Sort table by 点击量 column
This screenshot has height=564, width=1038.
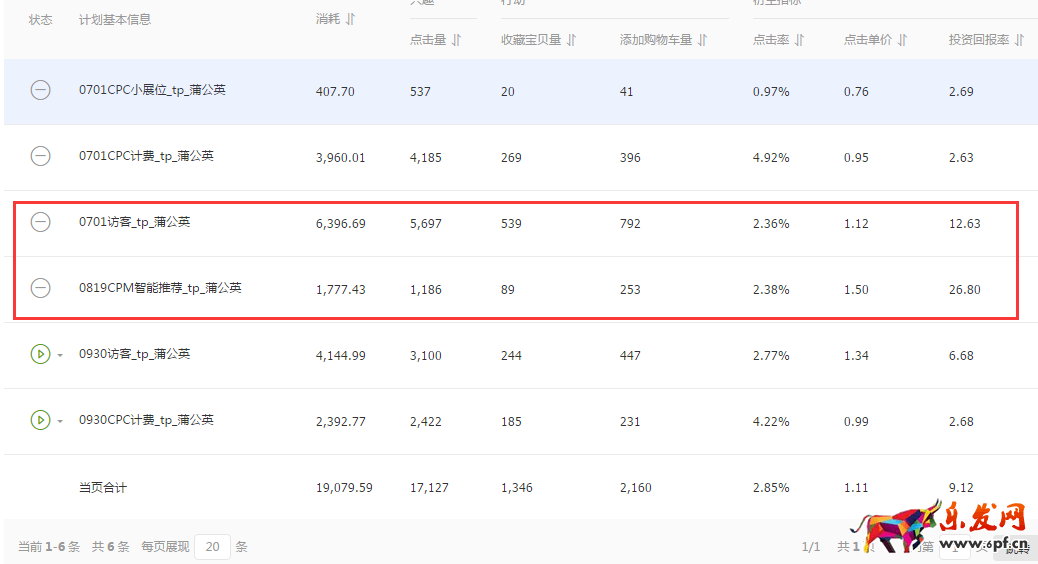pyautogui.click(x=456, y=40)
